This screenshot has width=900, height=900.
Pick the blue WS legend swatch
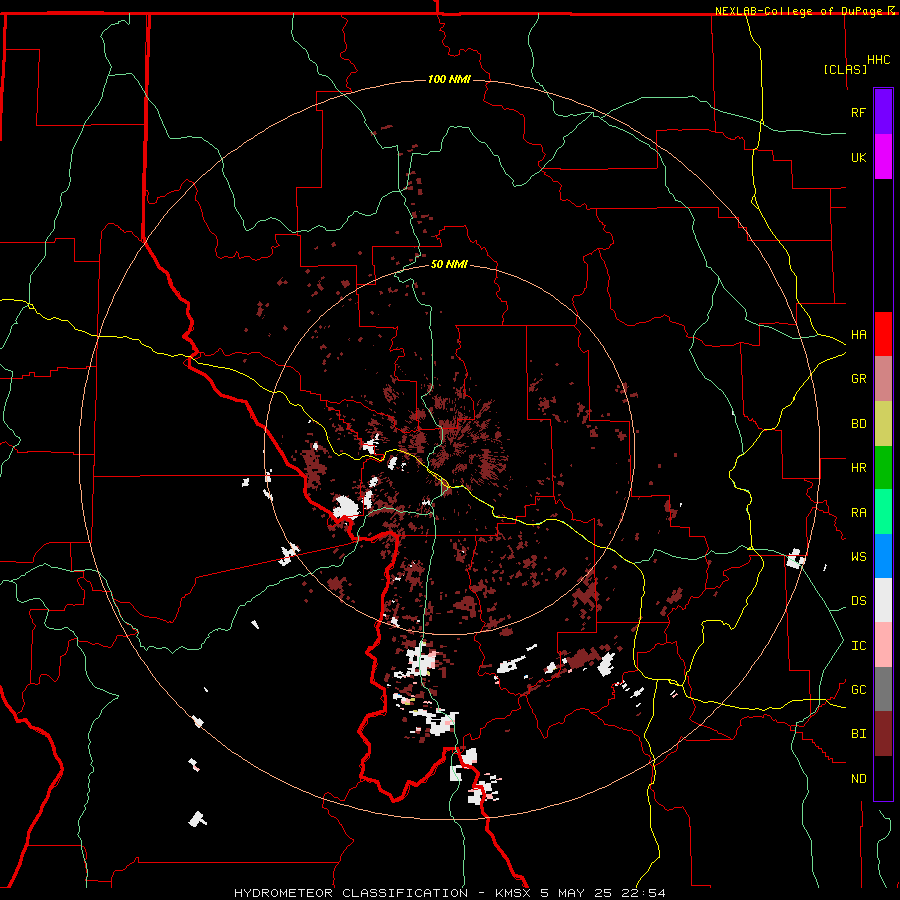click(883, 556)
